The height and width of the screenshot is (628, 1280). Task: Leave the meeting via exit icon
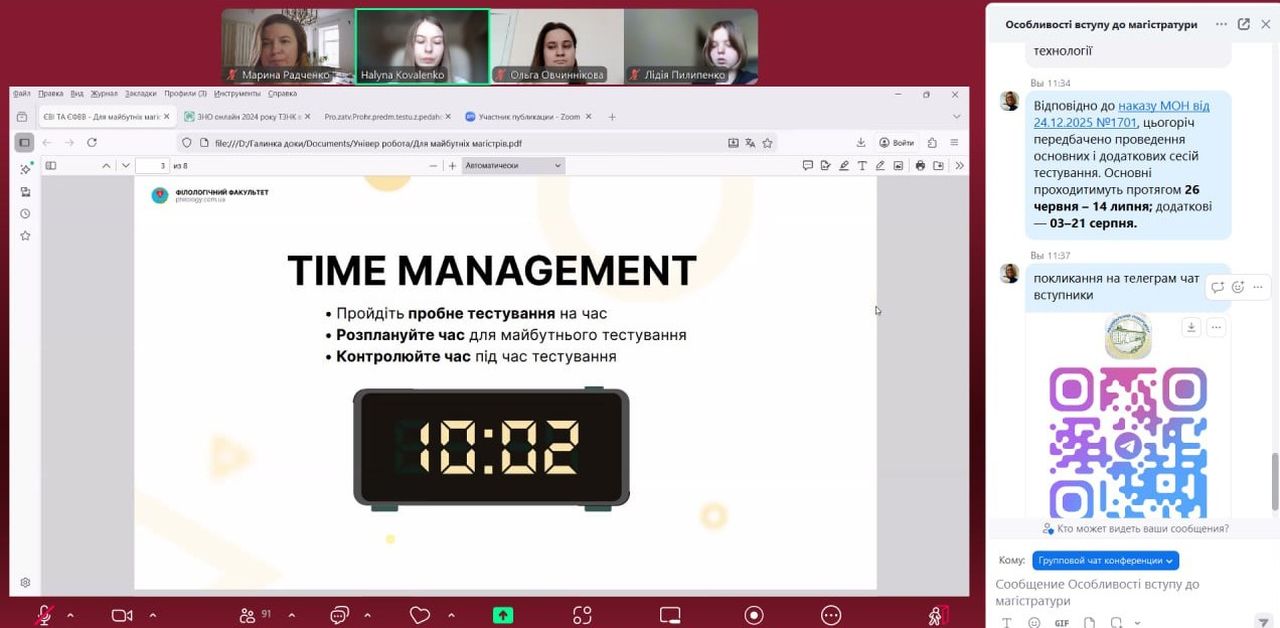[937, 615]
